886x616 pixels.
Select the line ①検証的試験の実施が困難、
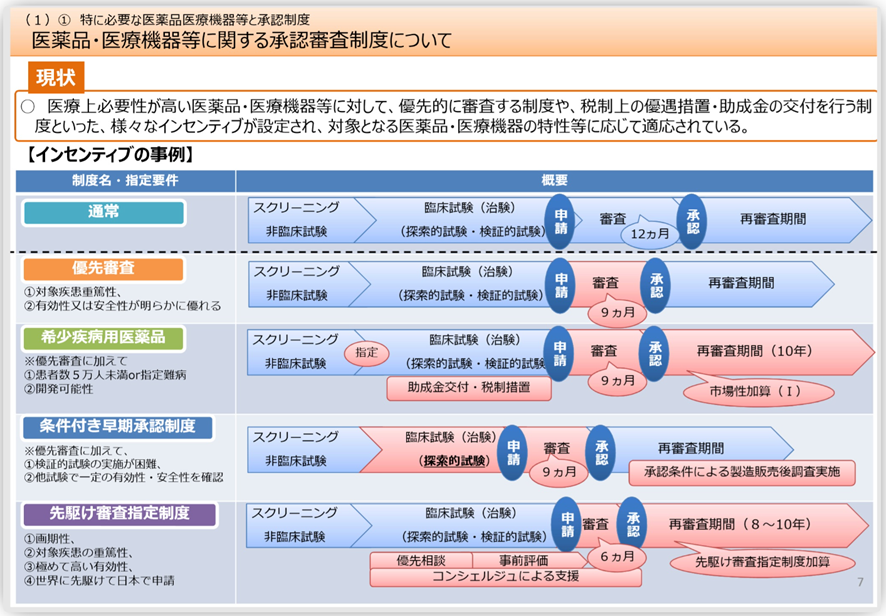click(x=93, y=464)
